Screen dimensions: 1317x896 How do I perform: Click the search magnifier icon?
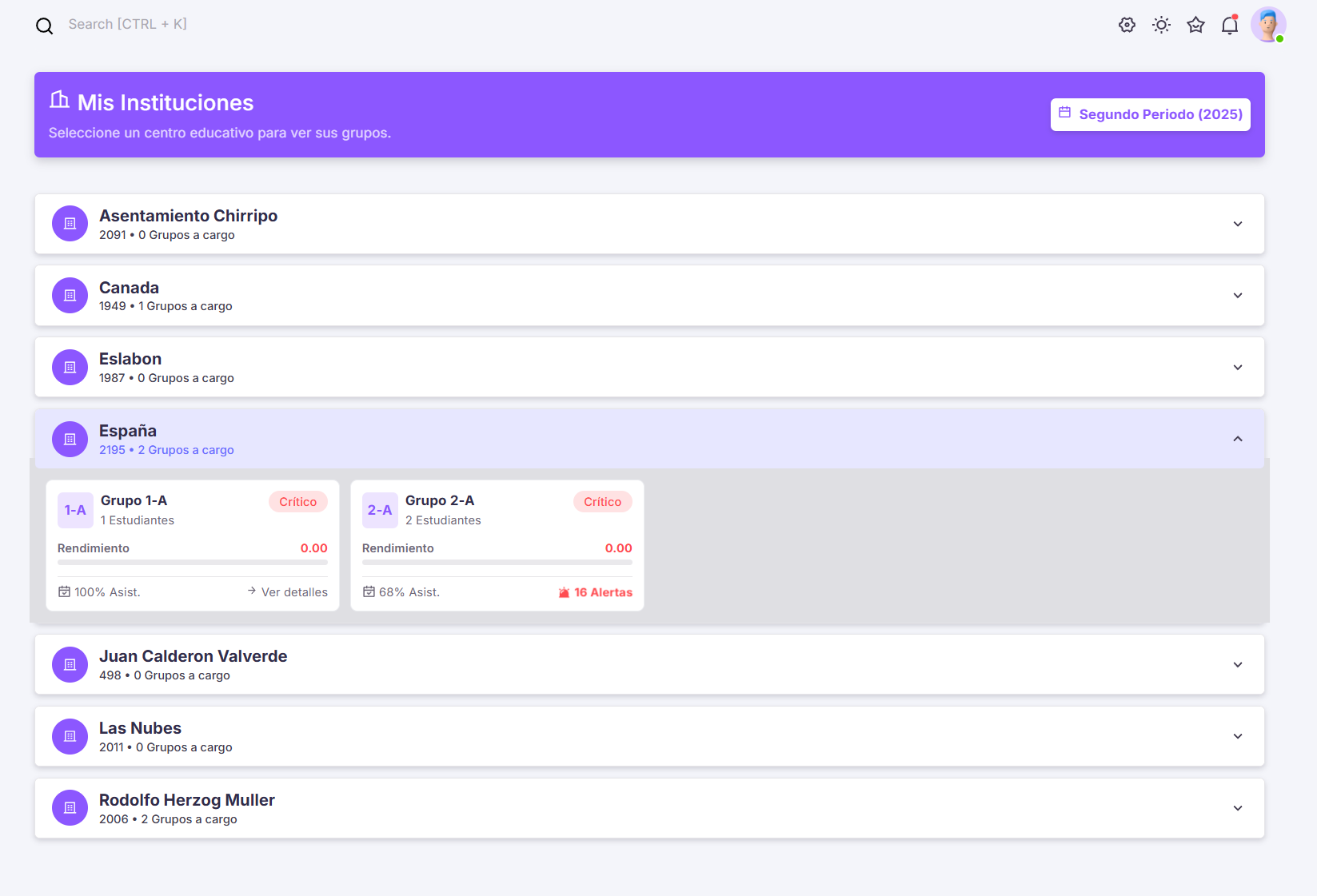coord(45,26)
